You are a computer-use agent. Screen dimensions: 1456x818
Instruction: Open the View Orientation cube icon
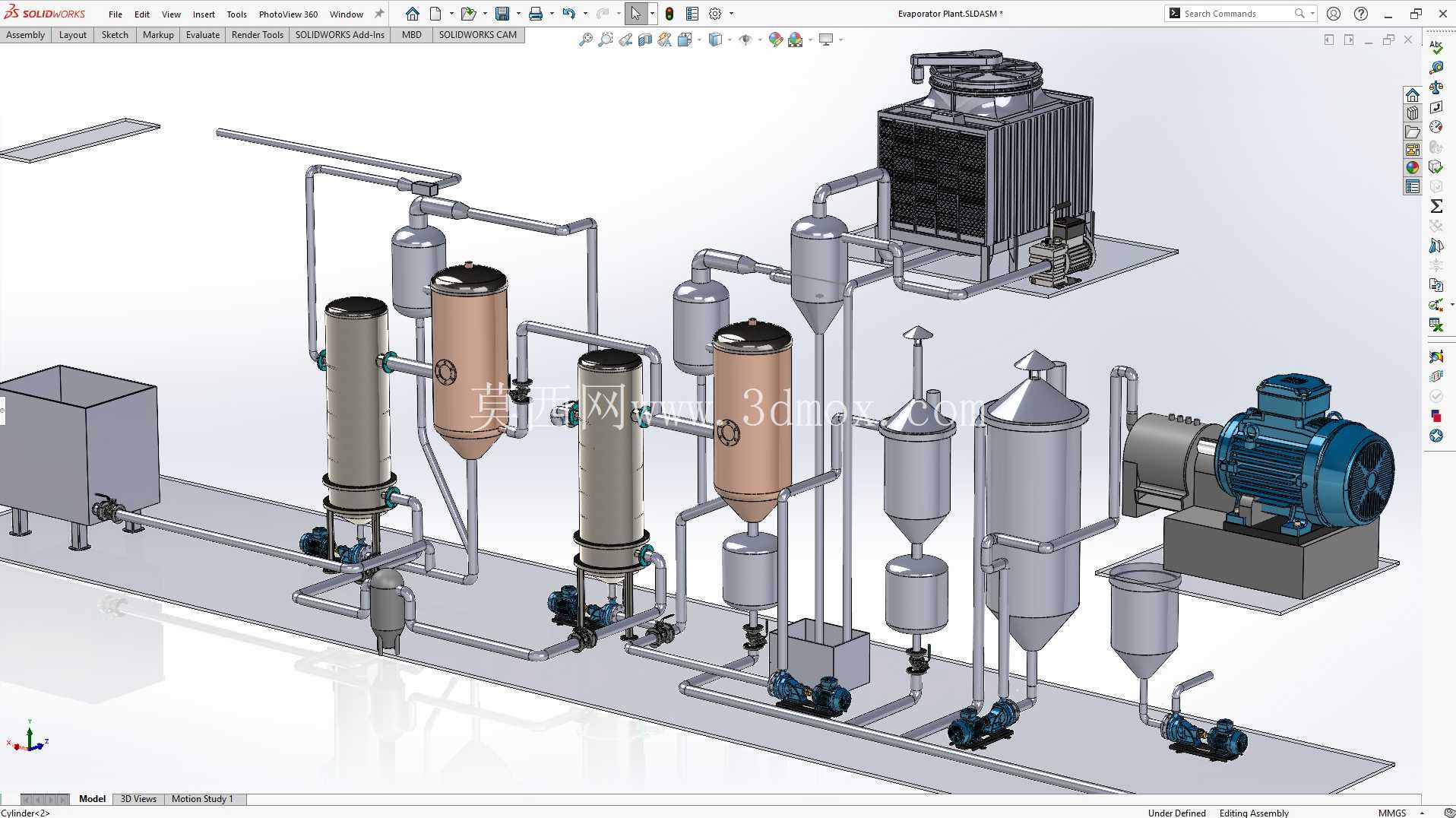(685, 40)
